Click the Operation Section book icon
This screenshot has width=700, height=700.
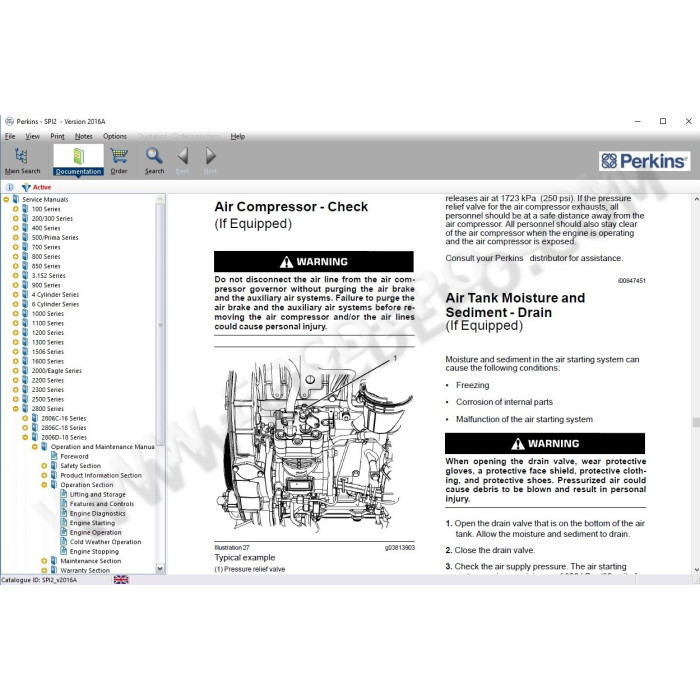(x=54, y=484)
